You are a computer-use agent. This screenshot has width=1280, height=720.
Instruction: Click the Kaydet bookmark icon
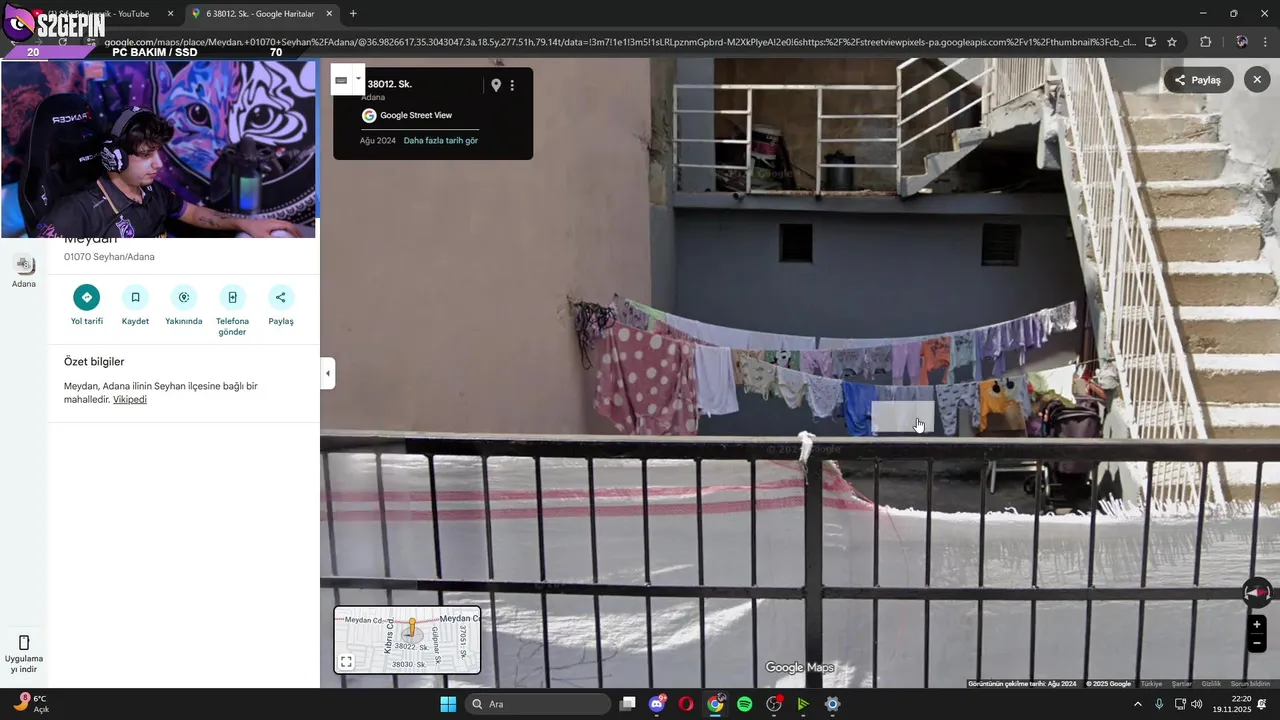point(135,297)
